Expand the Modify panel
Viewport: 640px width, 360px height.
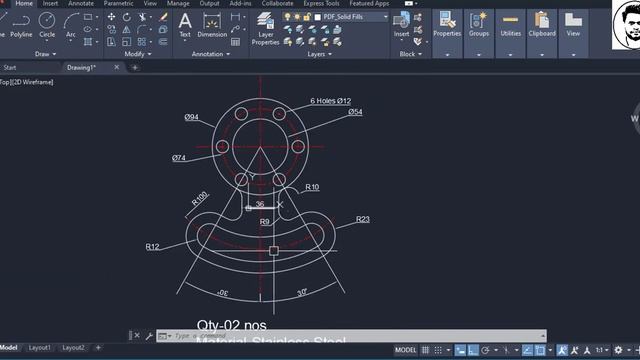[x=138, y=54]
